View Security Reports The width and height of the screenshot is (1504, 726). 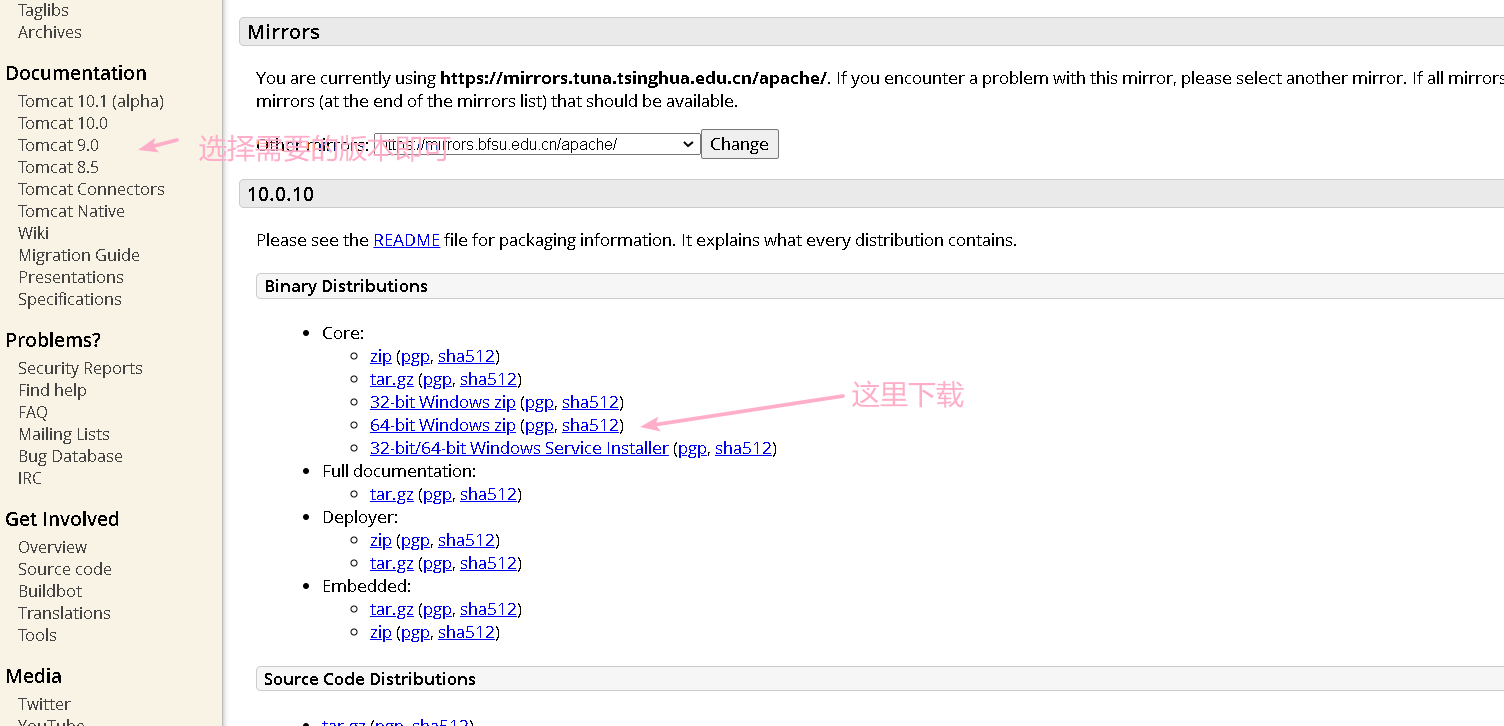point(80,368)
